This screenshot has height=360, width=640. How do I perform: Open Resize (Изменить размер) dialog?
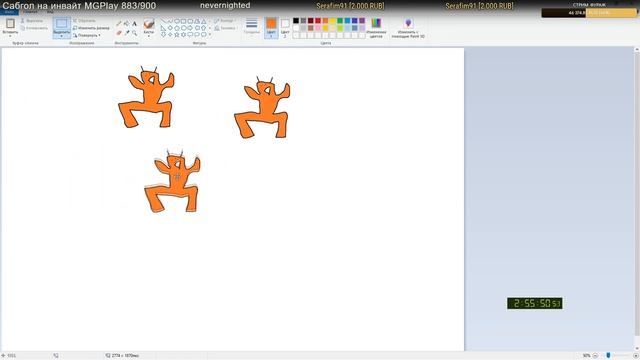click(91, 28)
